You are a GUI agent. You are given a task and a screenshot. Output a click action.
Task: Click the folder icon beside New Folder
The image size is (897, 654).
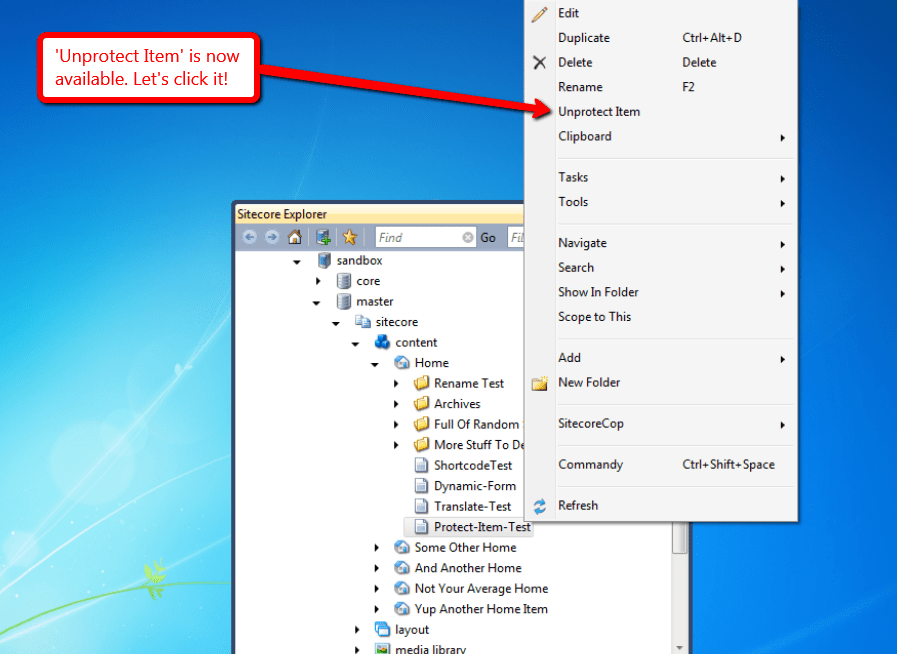point(539,382)
